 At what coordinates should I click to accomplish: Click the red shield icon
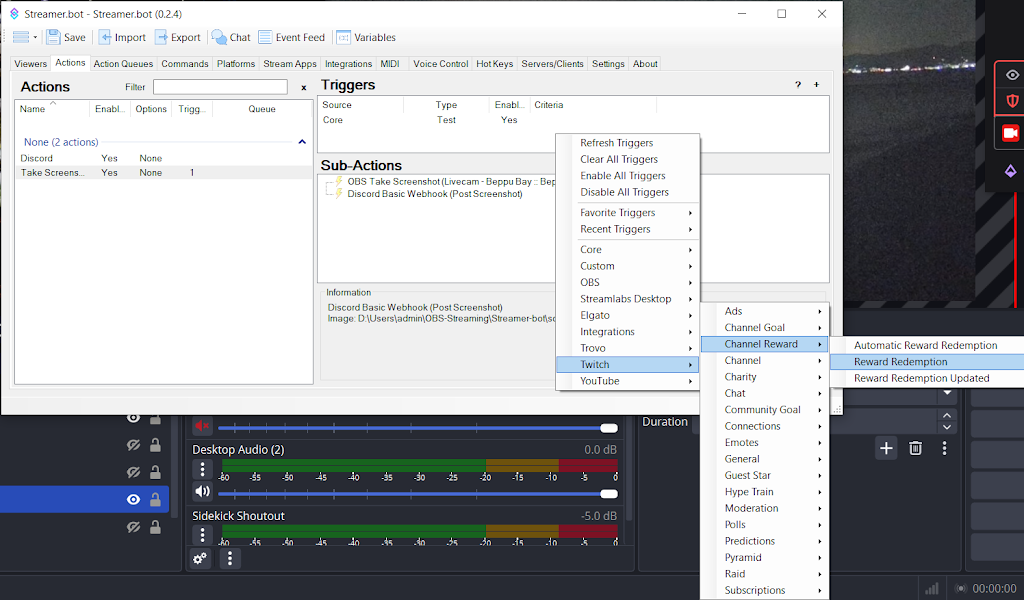pos(1012,101)
